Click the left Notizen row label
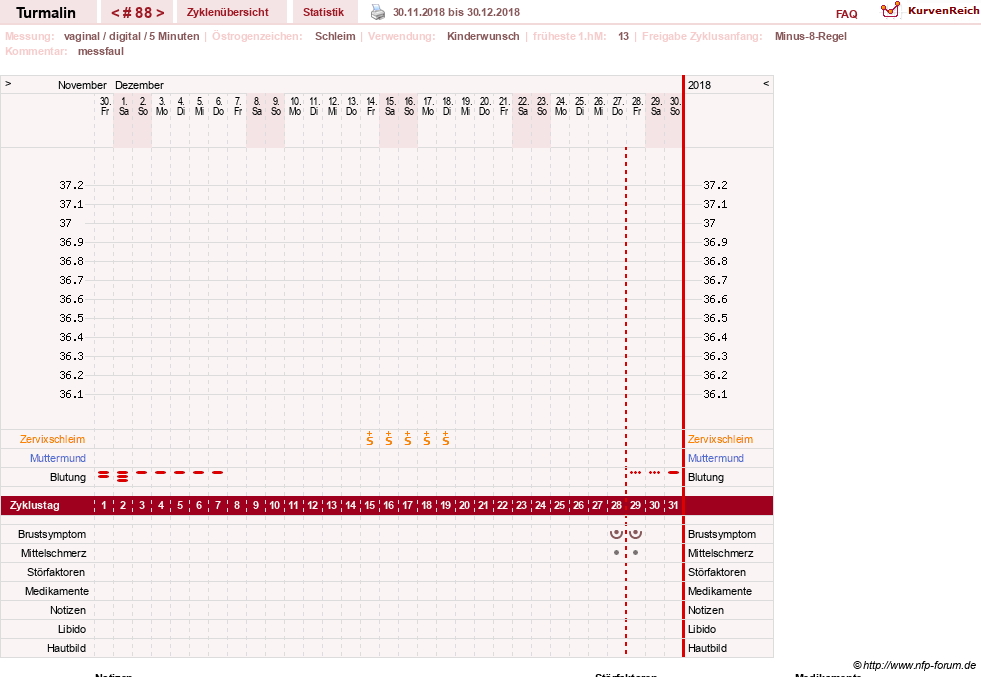This screenshot has width=981, height=677. [68, 610]
